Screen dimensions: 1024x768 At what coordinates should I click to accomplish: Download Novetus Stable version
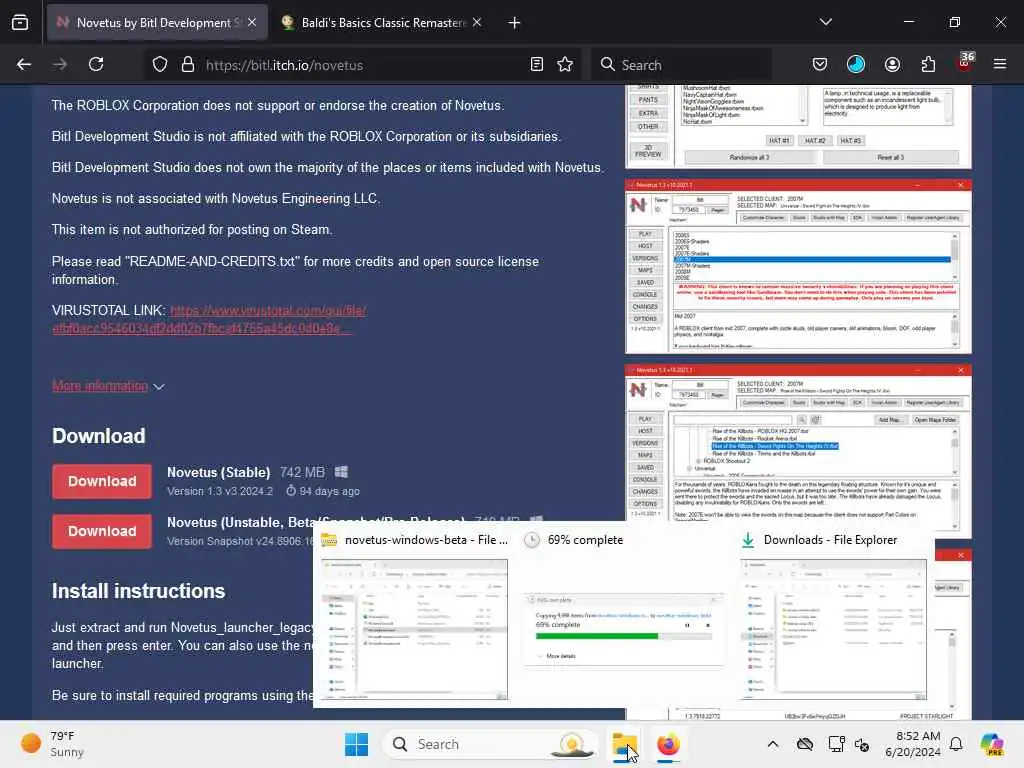coord(102,481)
